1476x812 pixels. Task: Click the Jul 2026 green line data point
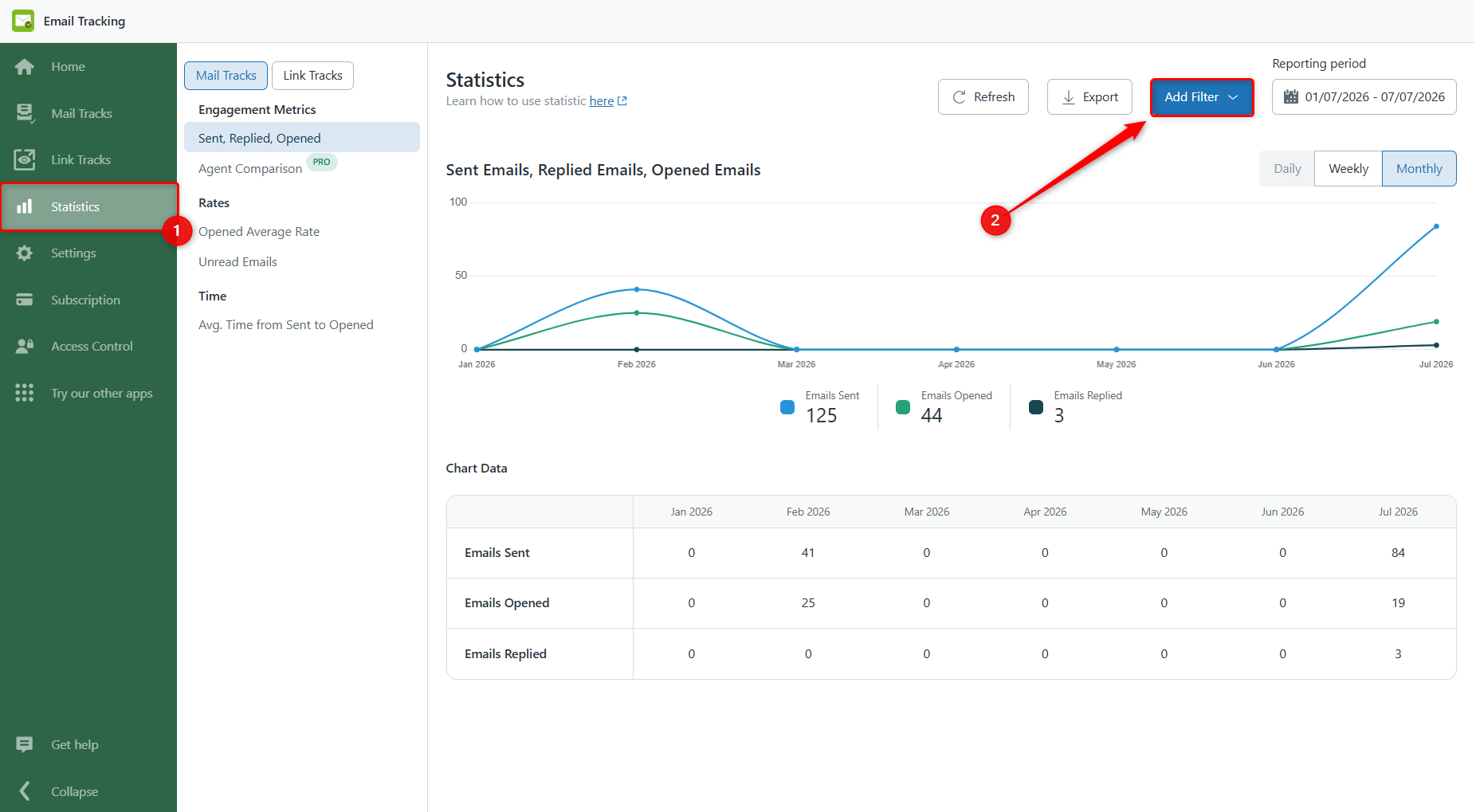1436,322
